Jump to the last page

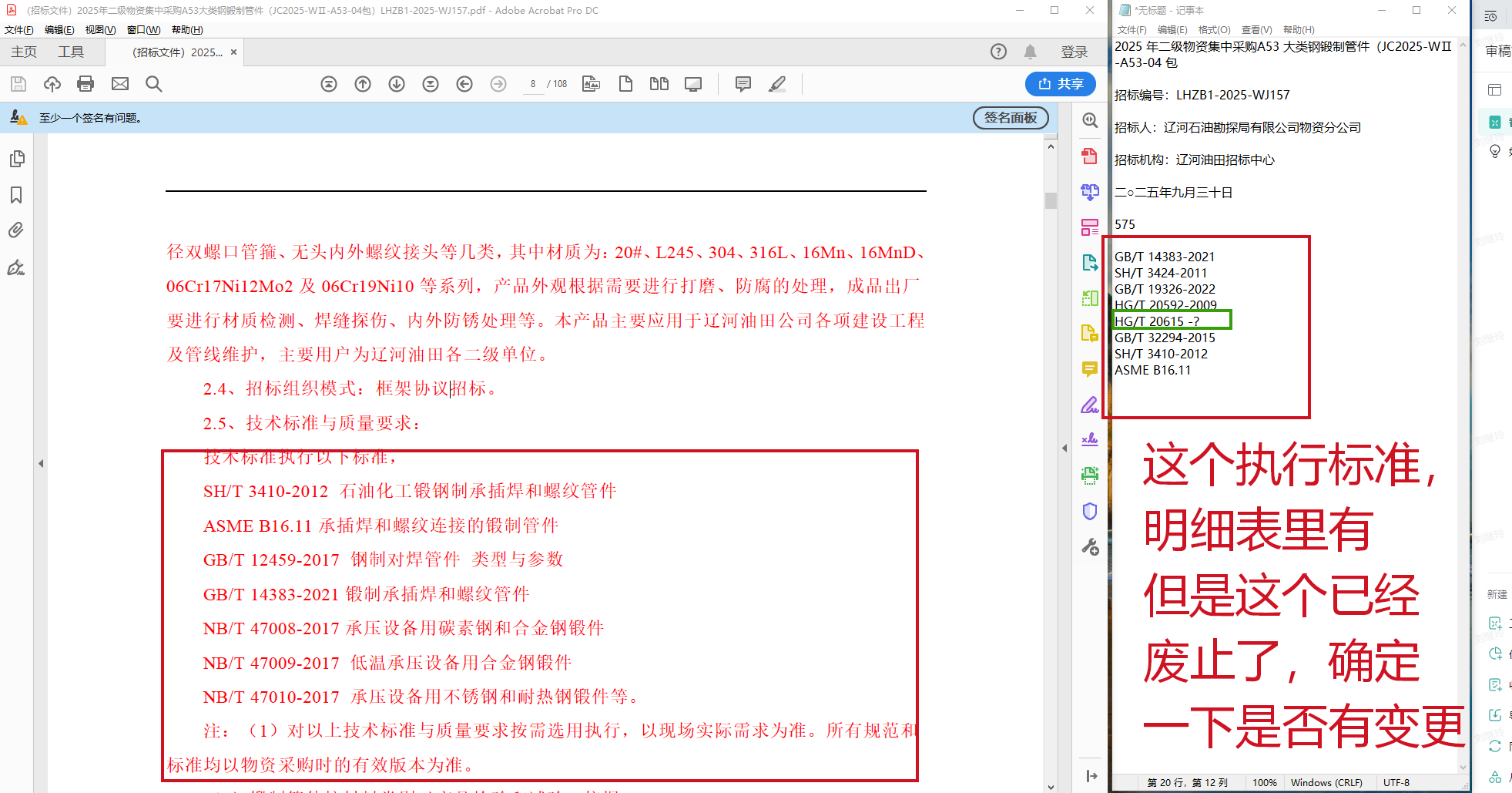[x=431, y=84]
